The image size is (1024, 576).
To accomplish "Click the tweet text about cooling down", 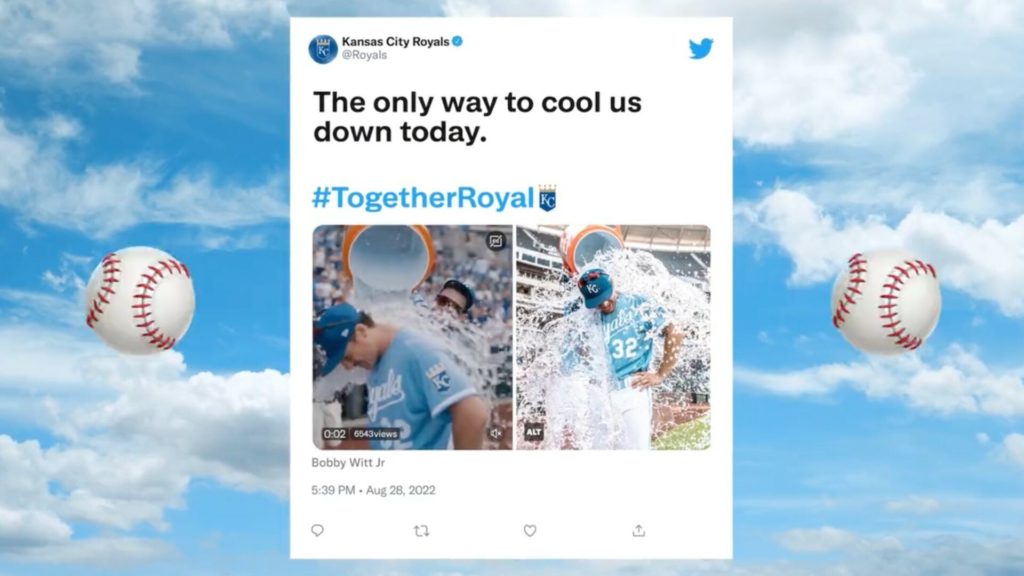I will (477, 117).
